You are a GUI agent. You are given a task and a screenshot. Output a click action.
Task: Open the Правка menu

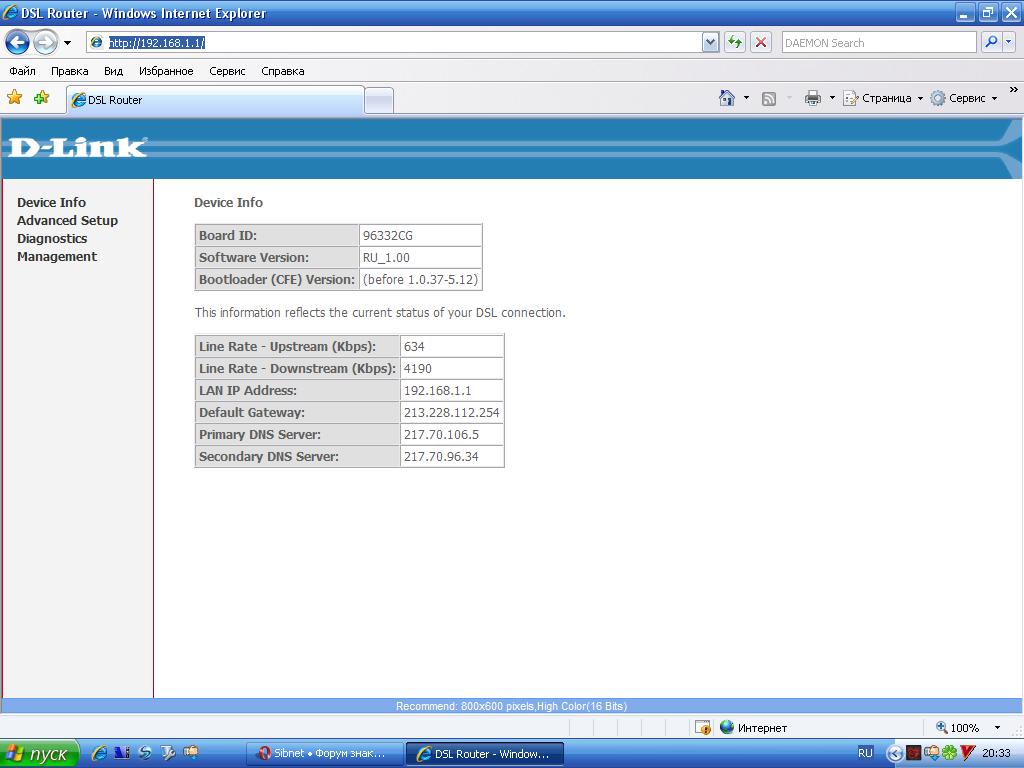click(69, 71)
